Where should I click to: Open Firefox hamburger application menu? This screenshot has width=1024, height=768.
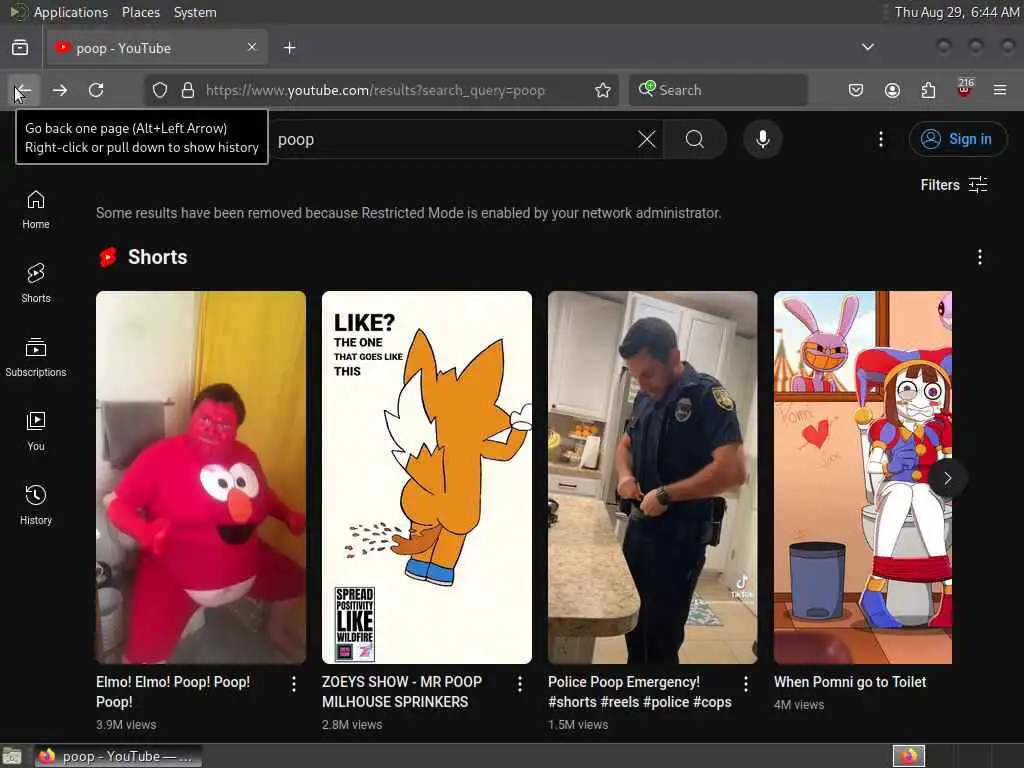(x=1000, y=90)
